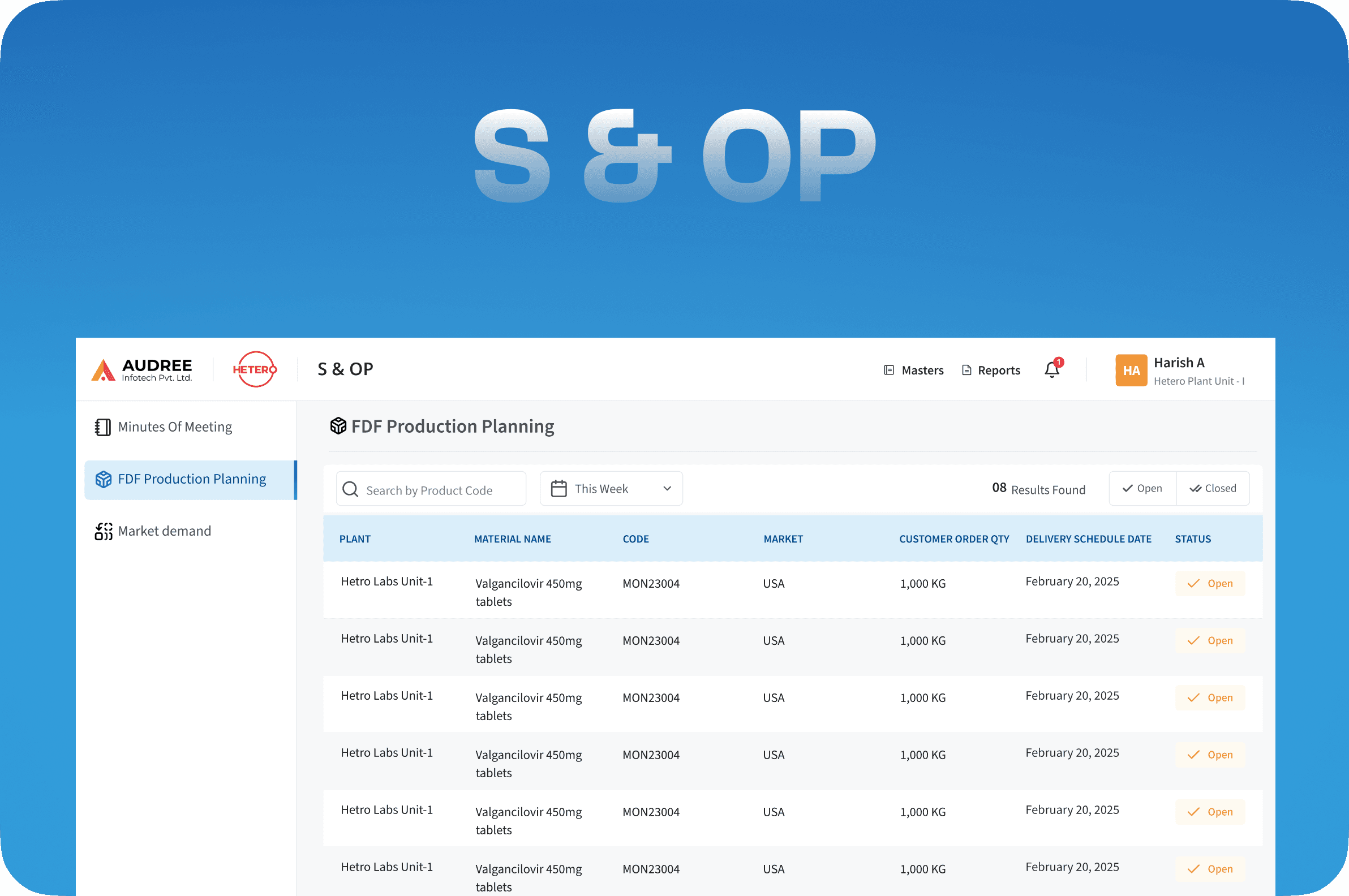Toggle the Open status filter

coord(1142,489)
